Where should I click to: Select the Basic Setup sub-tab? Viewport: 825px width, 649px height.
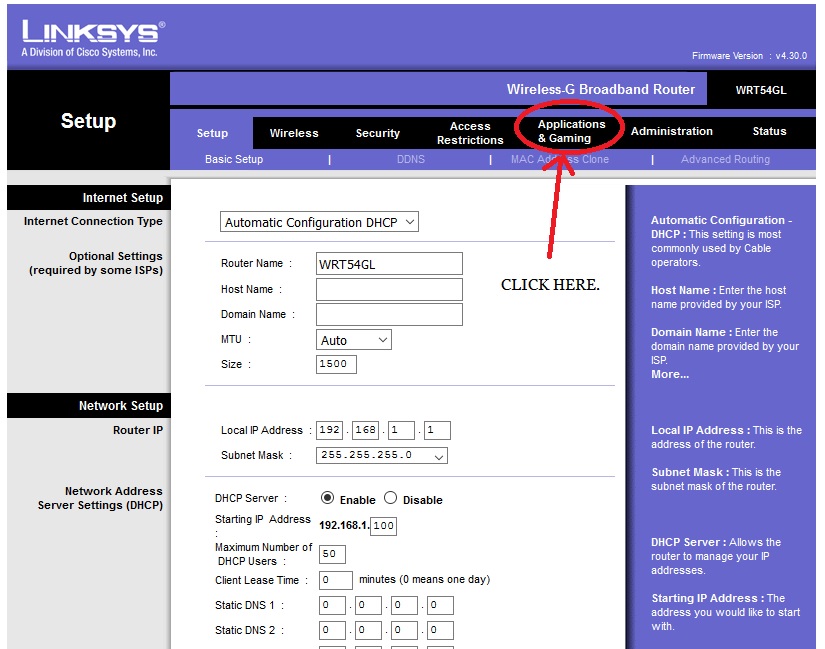[234, 159]
